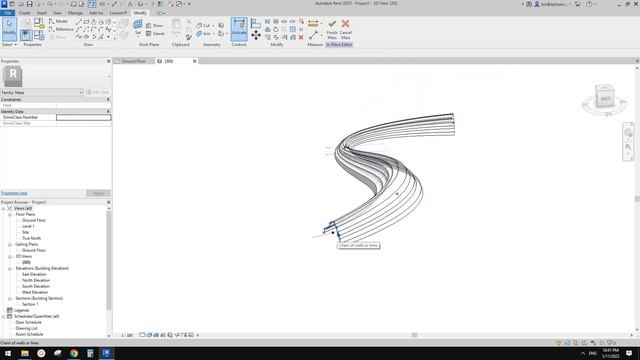Click the Cut geometry tool

[x=203, y=25]
